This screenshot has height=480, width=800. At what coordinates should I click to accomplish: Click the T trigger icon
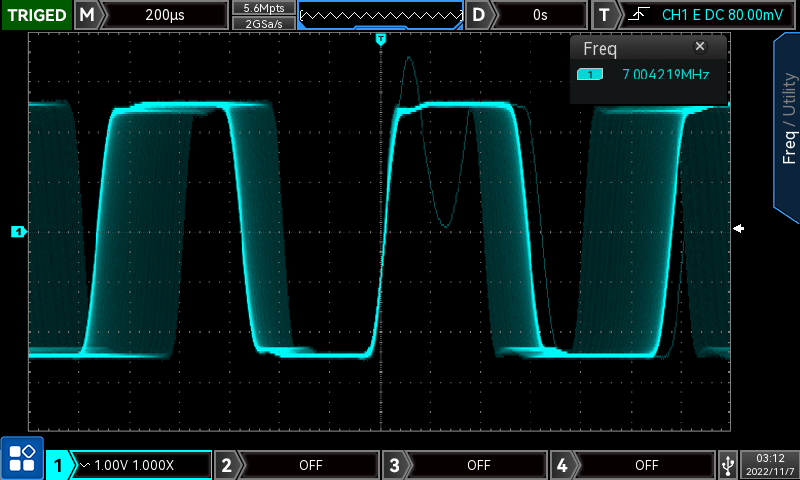(x=604, y=15)
